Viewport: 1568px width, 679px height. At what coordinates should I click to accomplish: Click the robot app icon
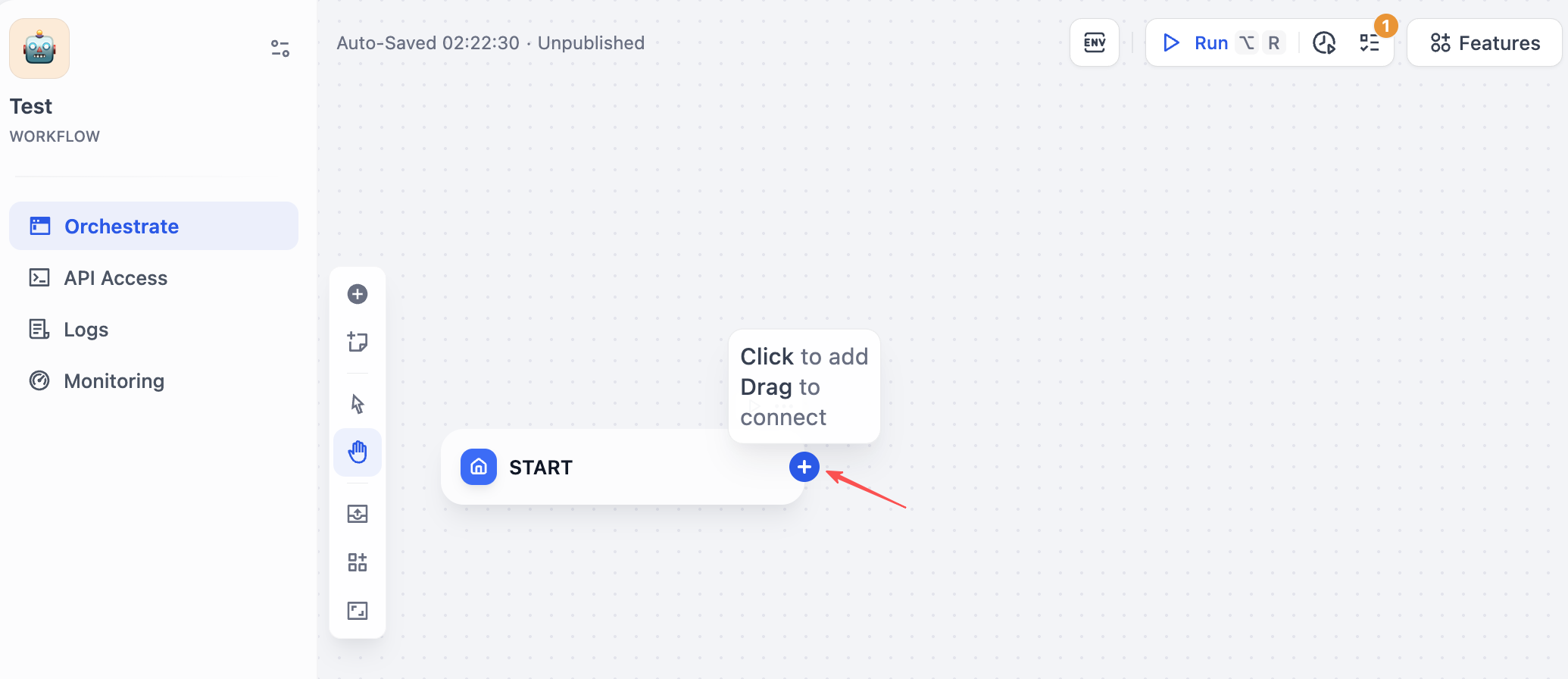coord(39,48)
